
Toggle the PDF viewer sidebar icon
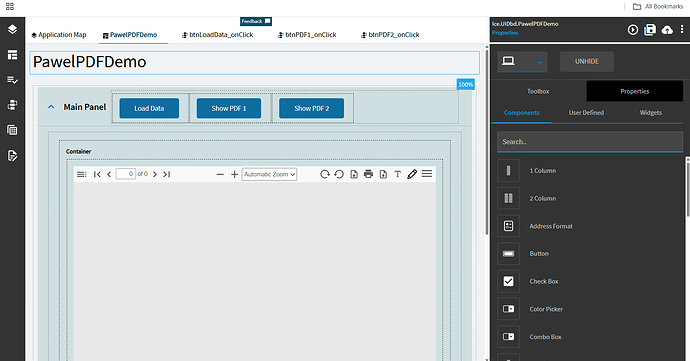click(81, 174)
